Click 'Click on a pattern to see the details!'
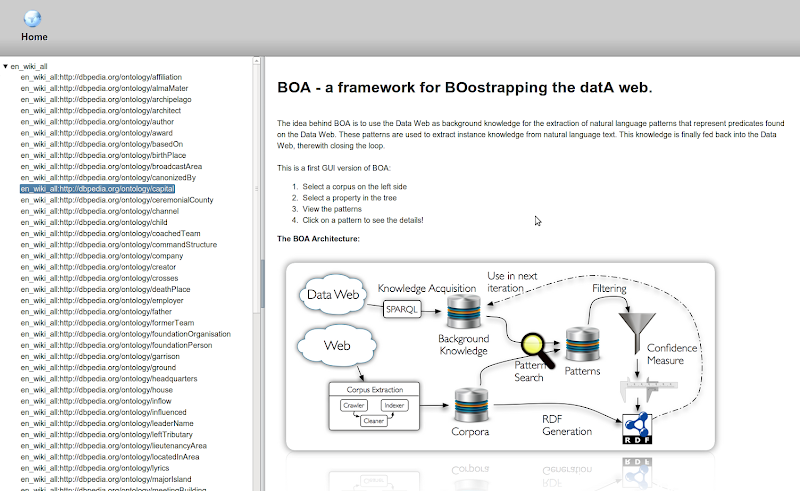Screen dimensions: 800x491 click(363, 220)
